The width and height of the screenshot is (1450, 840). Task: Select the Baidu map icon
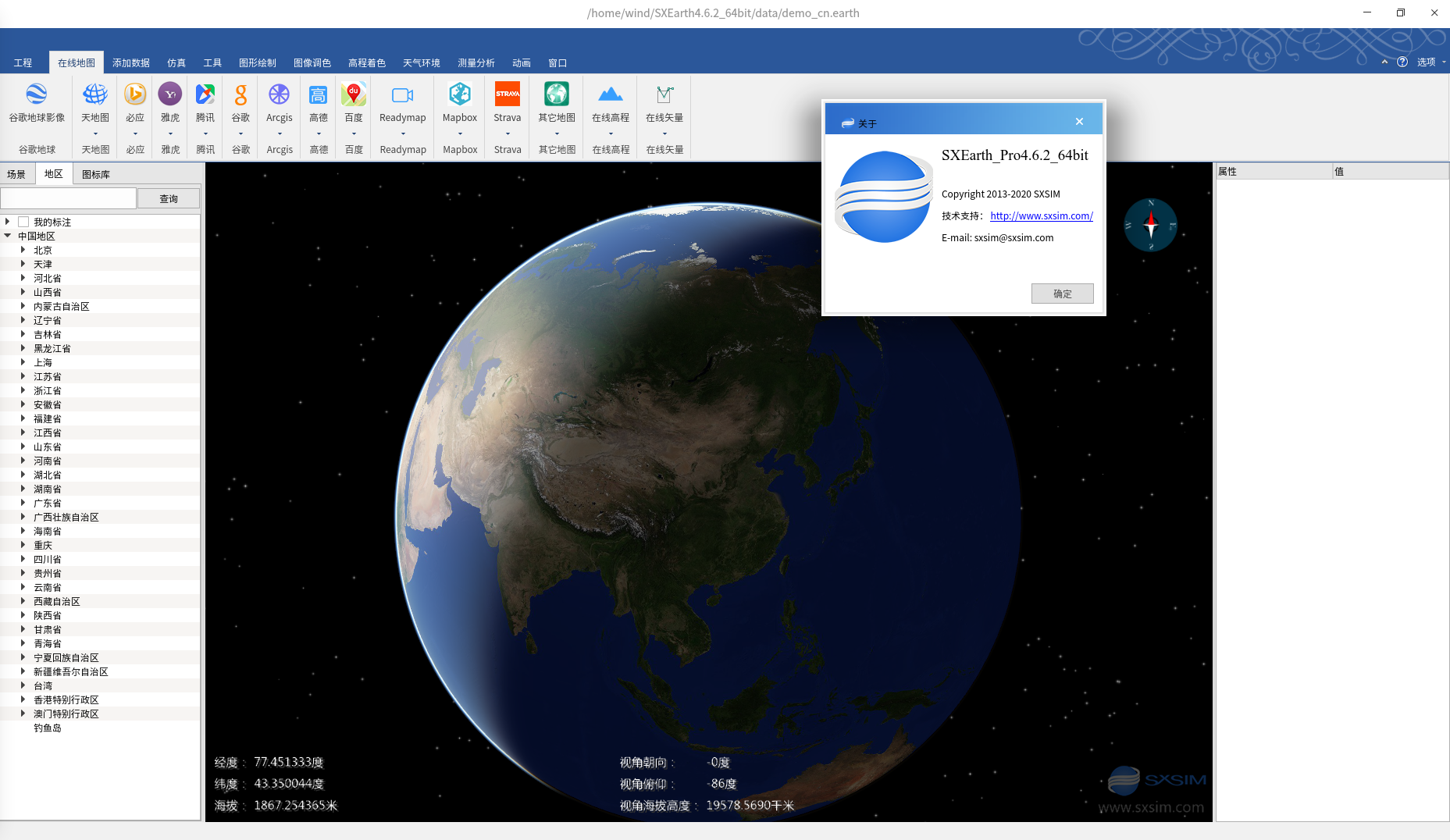(x=354, y=95)
